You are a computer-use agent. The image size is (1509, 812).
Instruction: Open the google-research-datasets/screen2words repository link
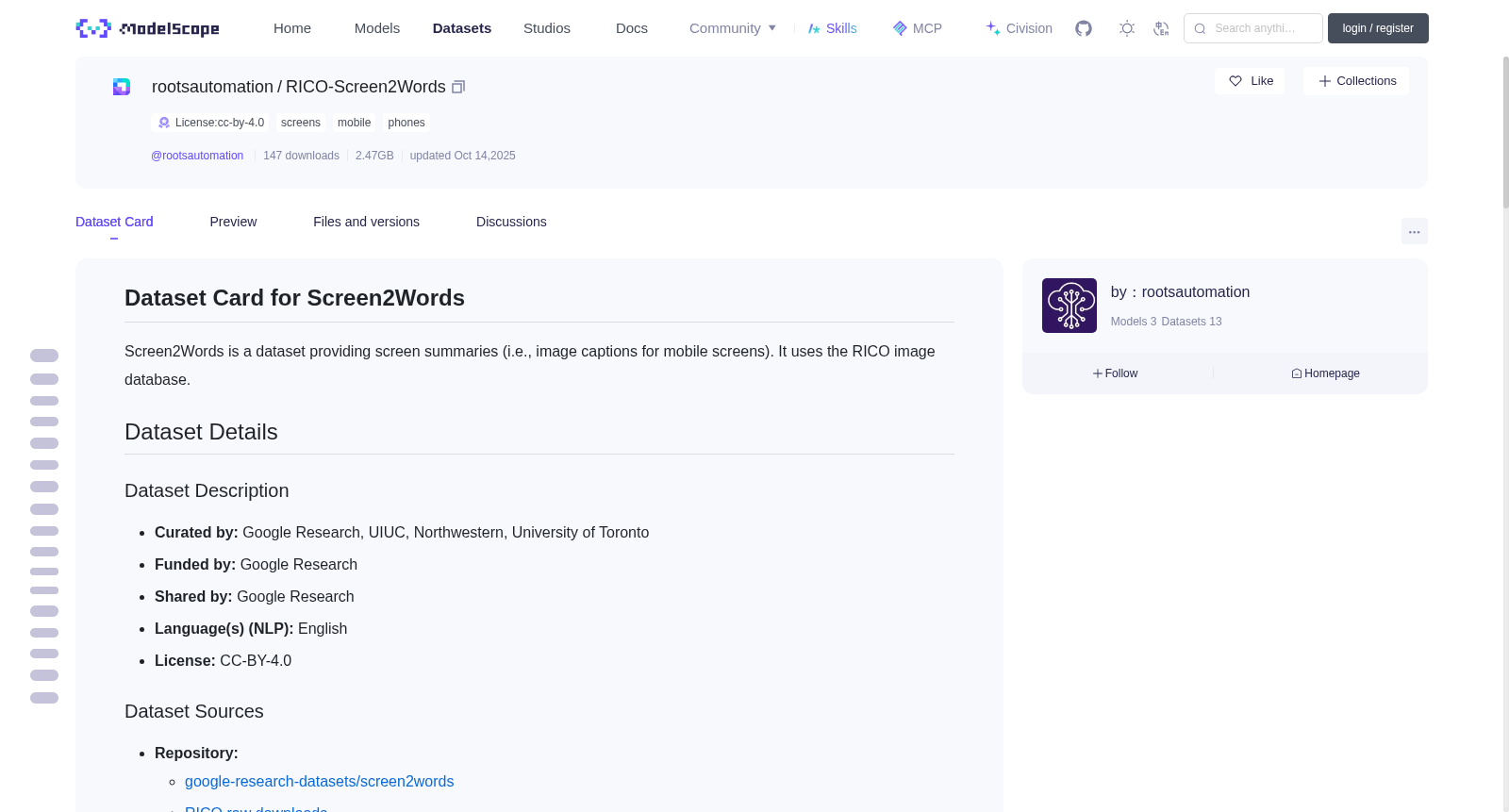319,782
